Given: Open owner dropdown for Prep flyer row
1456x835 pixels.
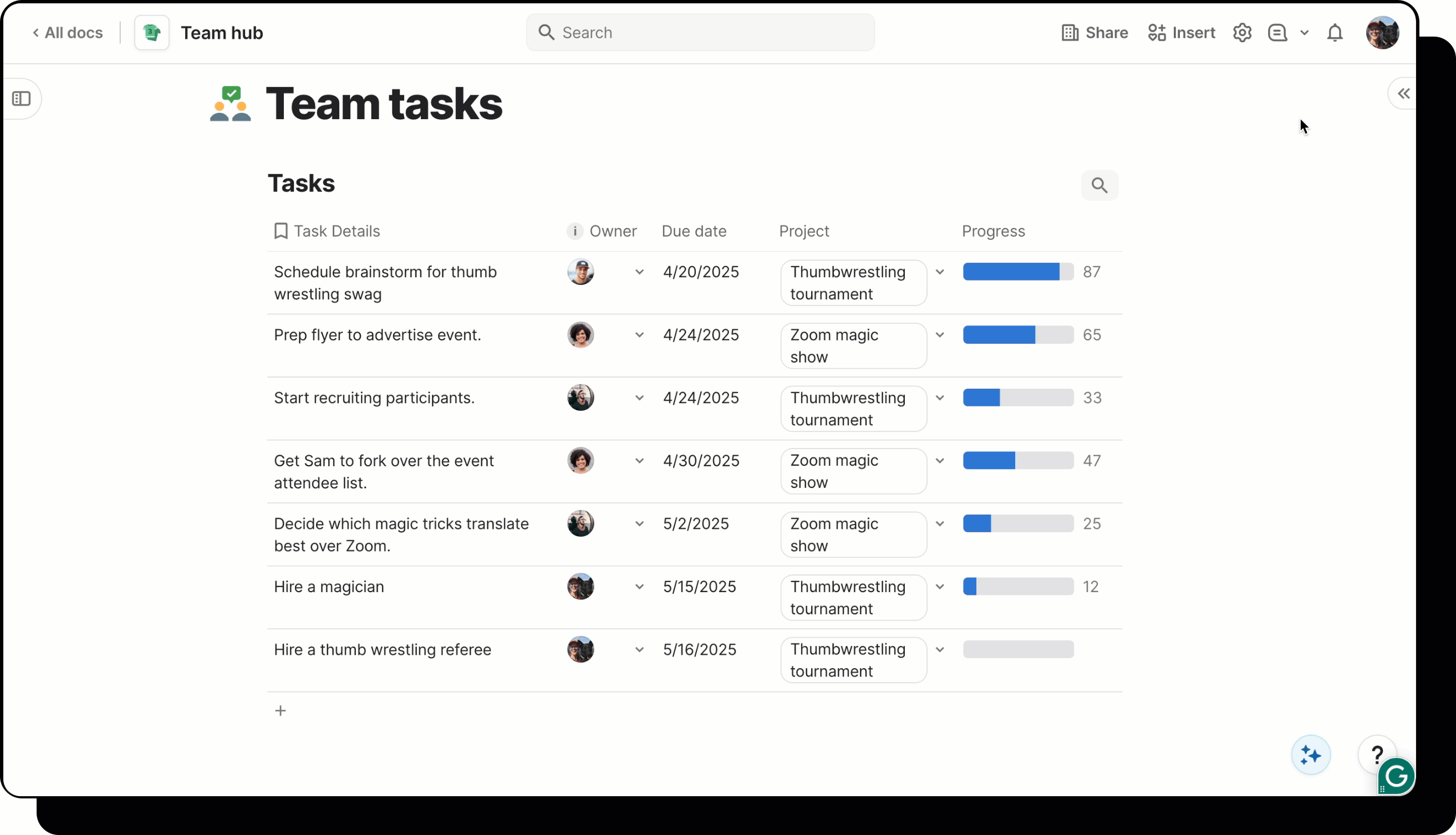Looking at the screenshot, I should click(639, 335).
